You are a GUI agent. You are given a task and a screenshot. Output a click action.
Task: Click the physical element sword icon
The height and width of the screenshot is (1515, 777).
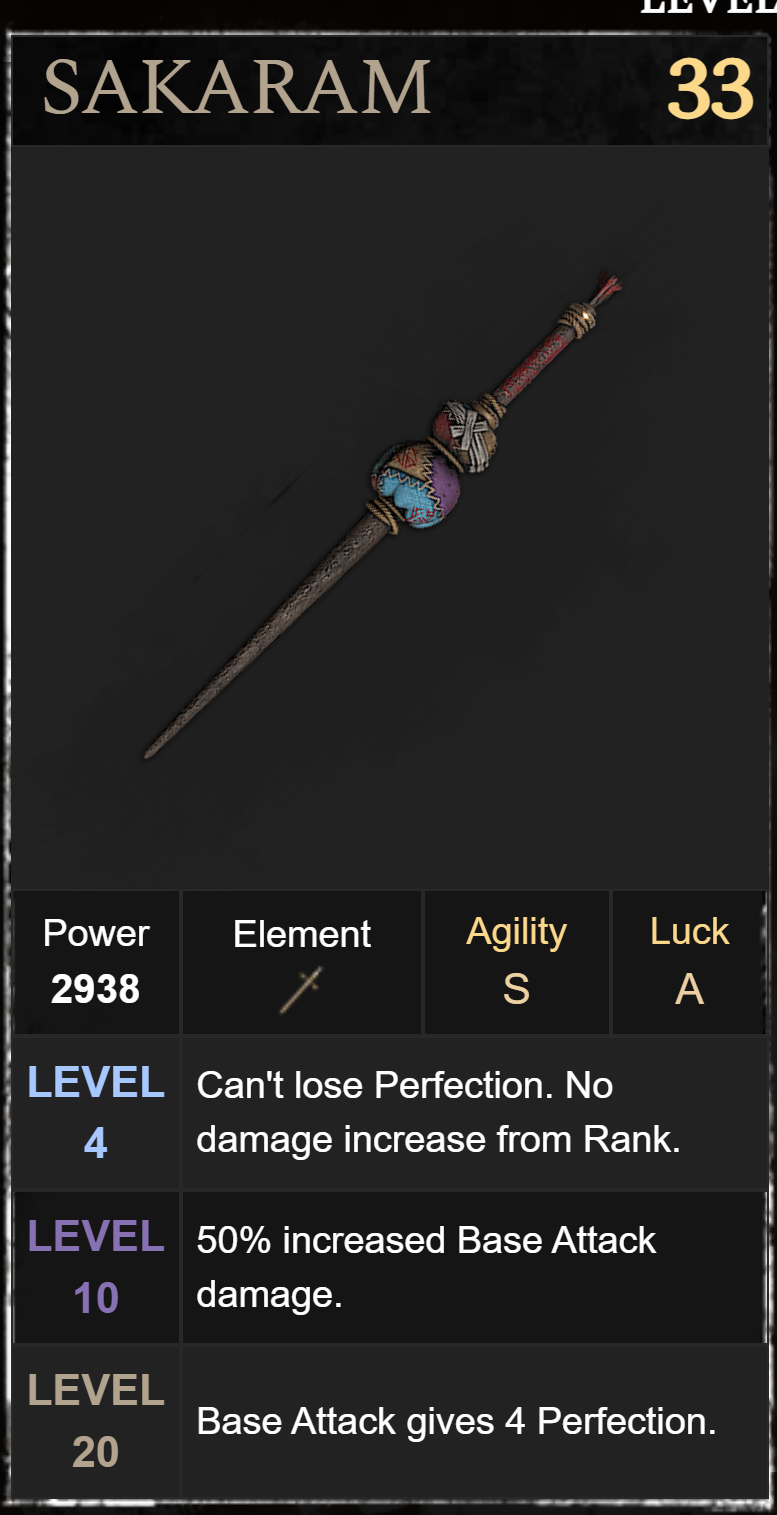tap(301, 990)
